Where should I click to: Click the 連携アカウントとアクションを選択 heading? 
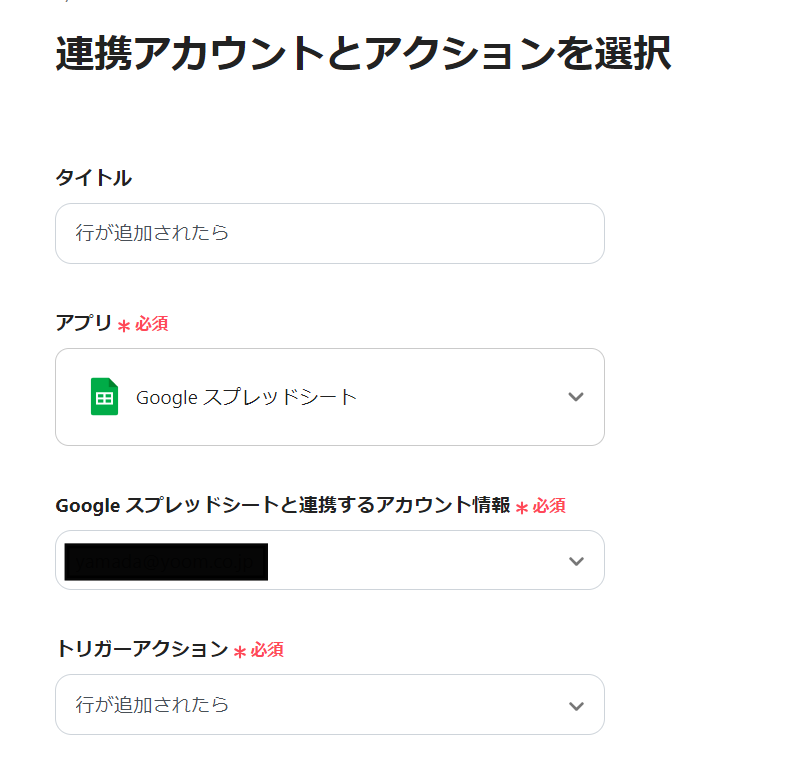pyautogui.click(x=362, y=54)
